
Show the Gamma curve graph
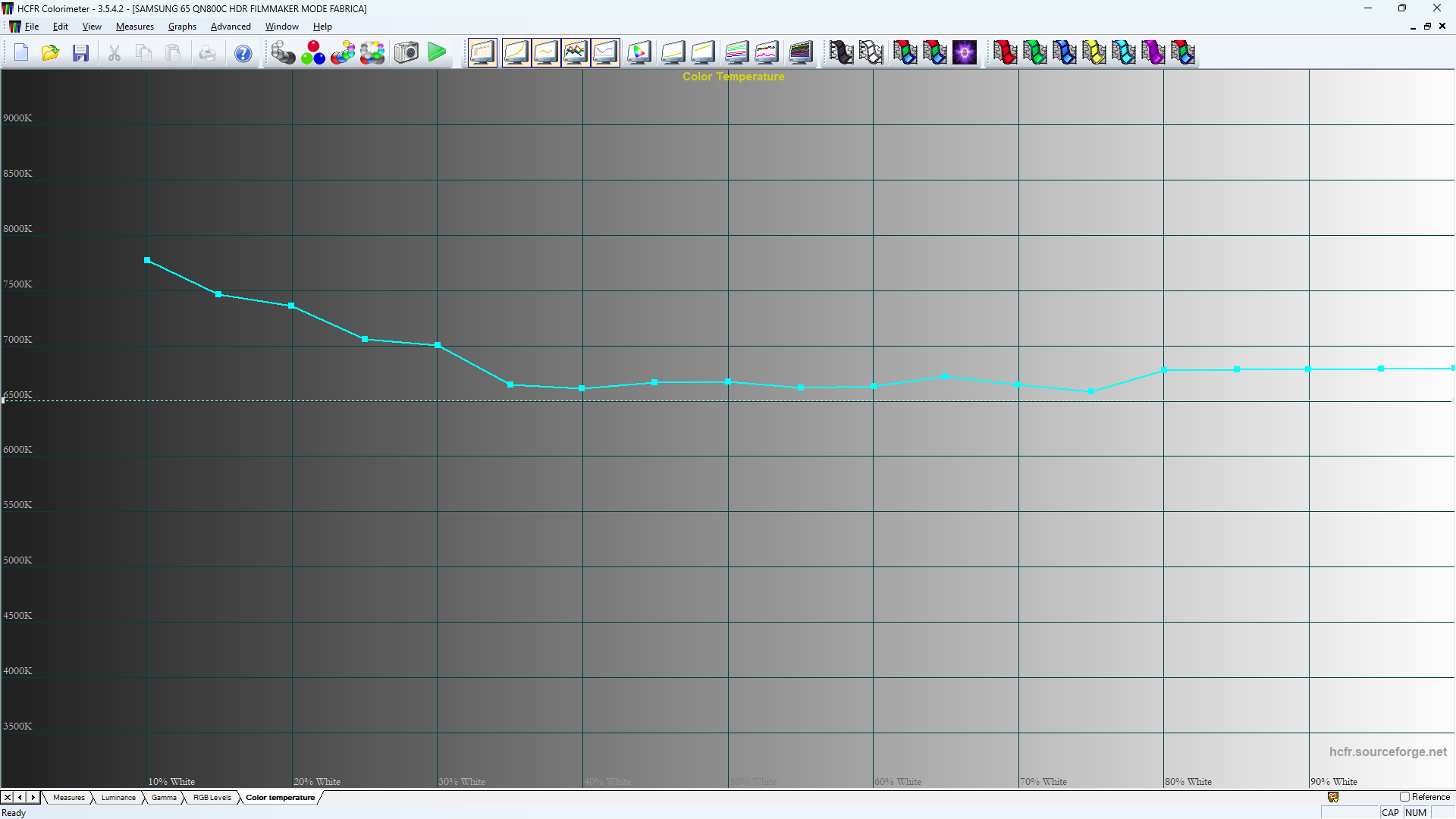tap(546, 52)
